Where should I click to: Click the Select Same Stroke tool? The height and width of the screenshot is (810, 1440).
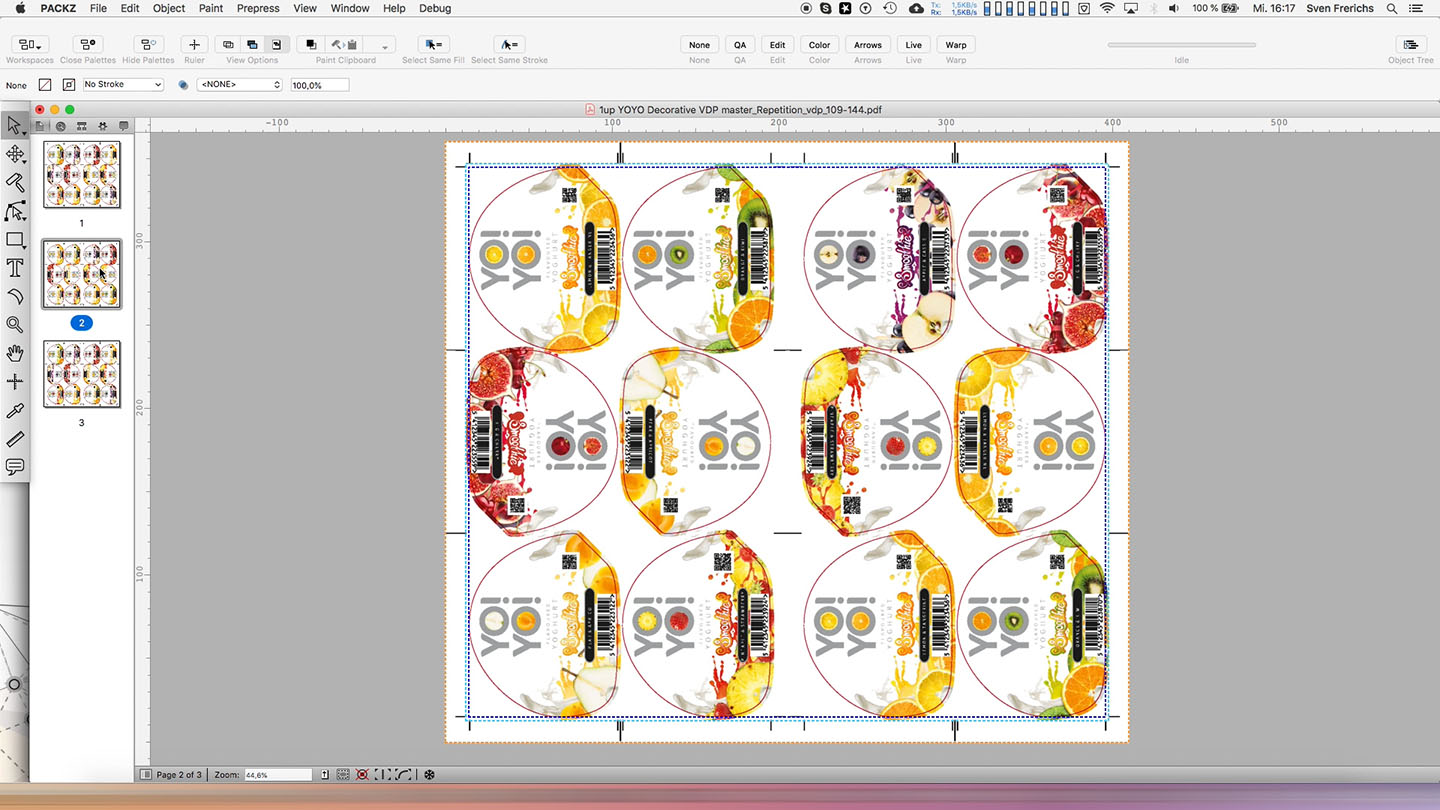click(x=509, y=45)
